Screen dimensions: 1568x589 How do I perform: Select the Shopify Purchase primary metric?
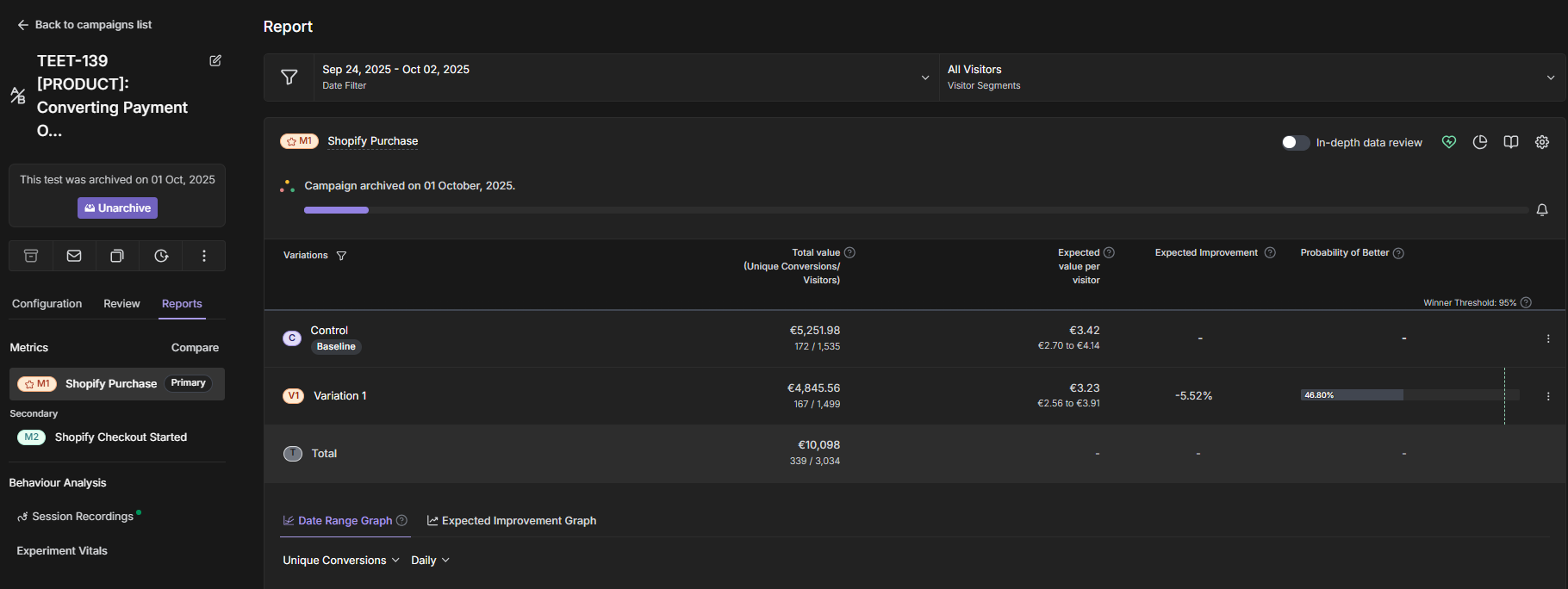coord(117,384)
